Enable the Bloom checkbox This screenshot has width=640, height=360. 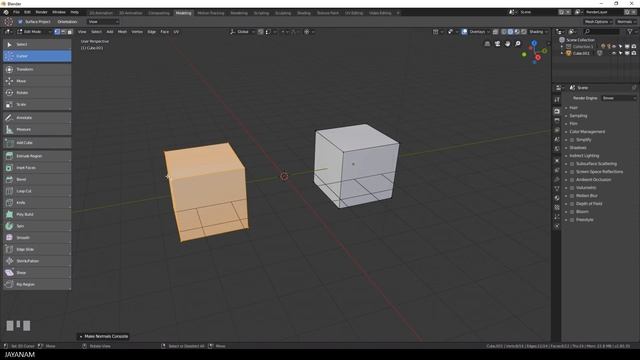pos(572,212)
